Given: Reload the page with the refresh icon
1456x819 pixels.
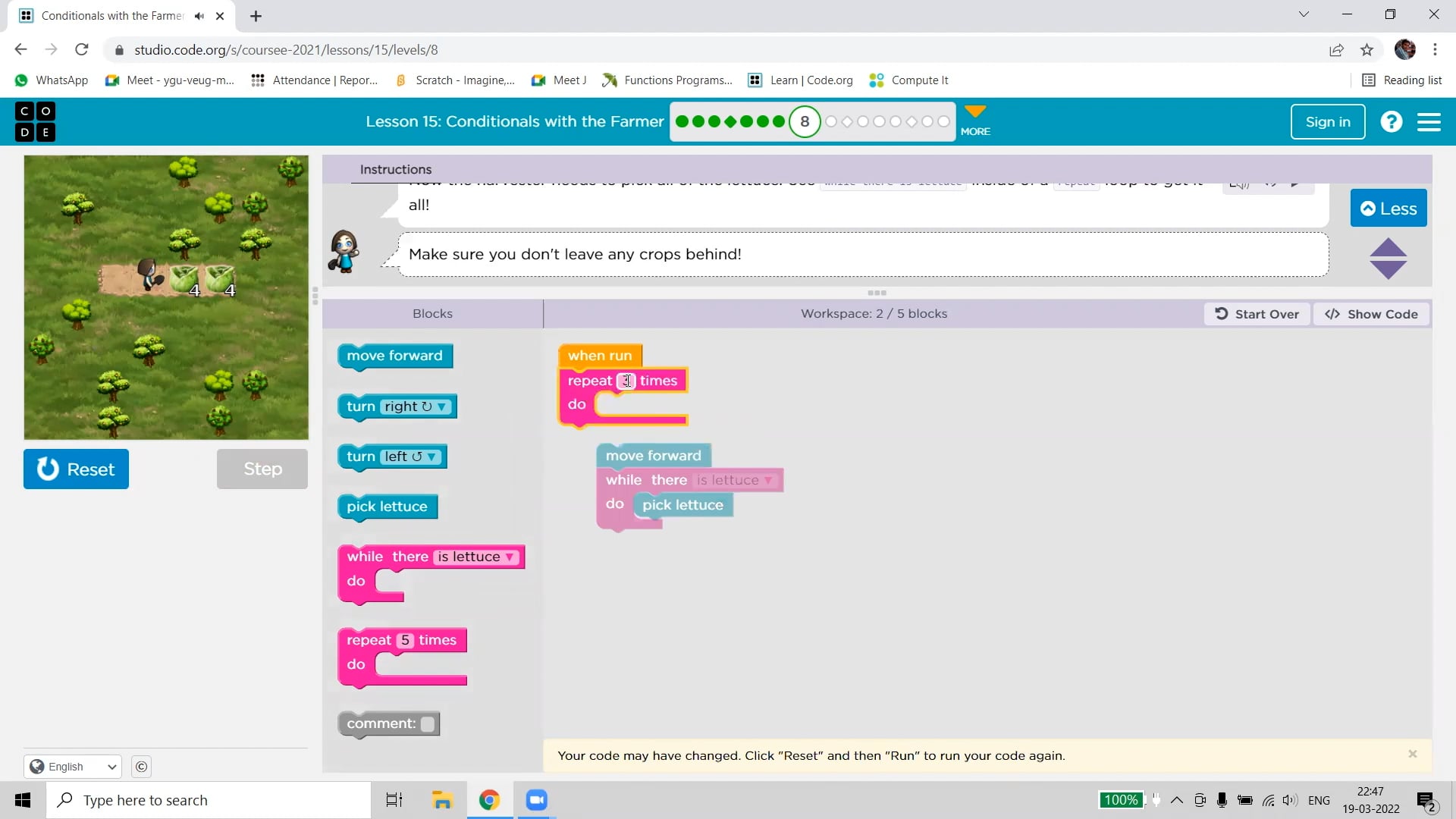Looking at the screenshot, I should [x=82, y=50].
